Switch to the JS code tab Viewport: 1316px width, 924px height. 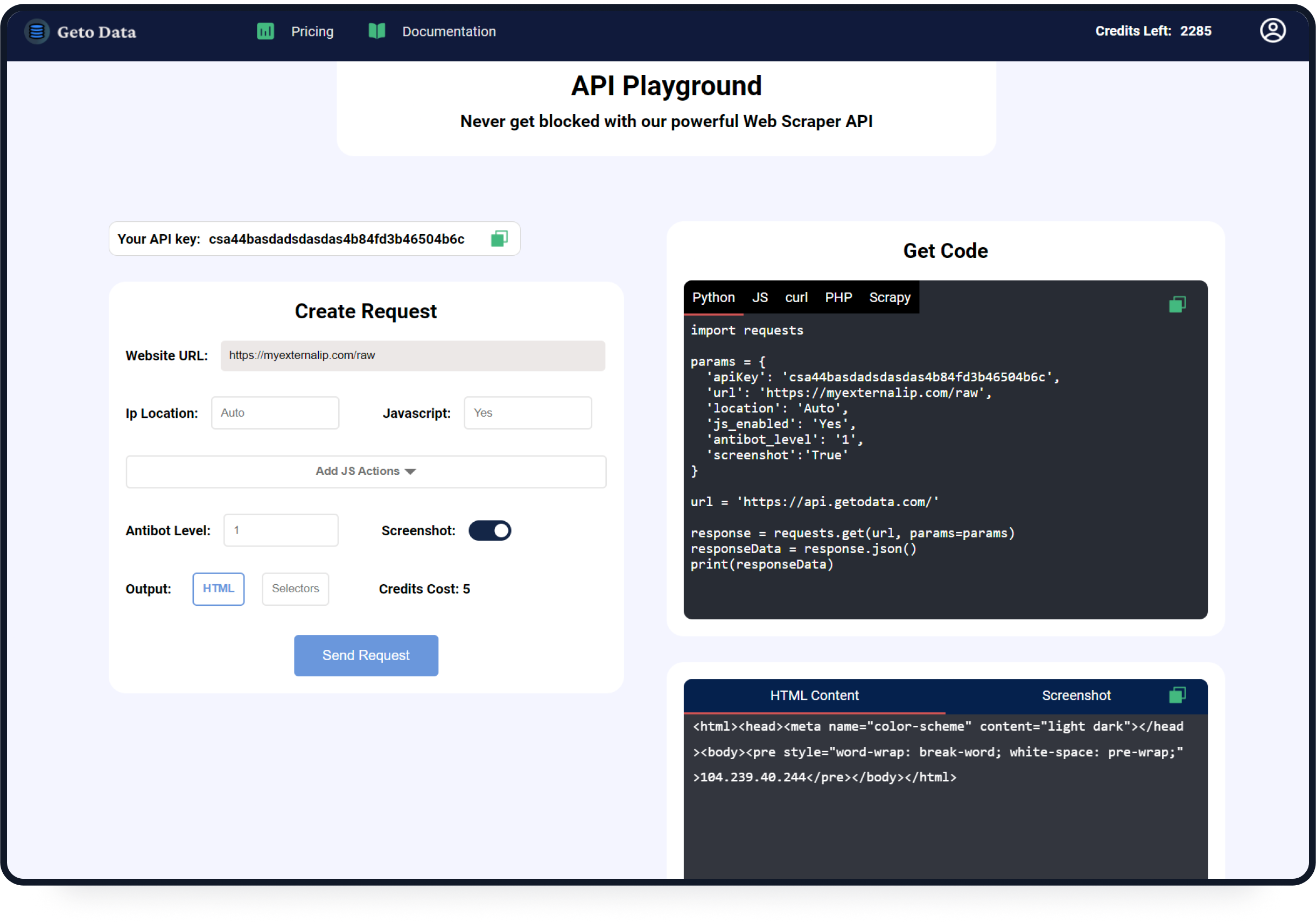pyautogui.click(x=760, y=297)
